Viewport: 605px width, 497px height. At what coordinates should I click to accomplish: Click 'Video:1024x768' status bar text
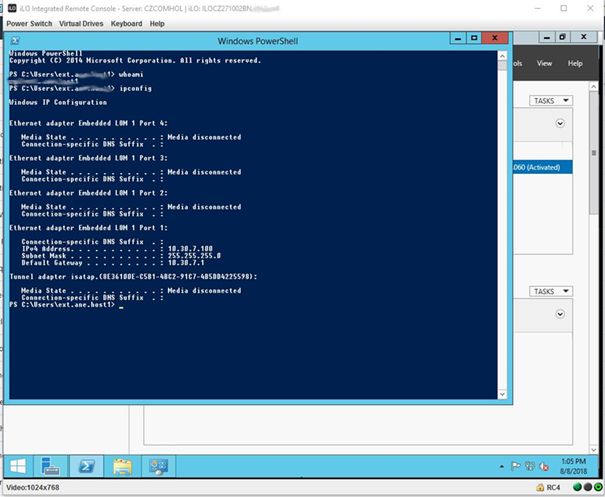coord(33,487)
